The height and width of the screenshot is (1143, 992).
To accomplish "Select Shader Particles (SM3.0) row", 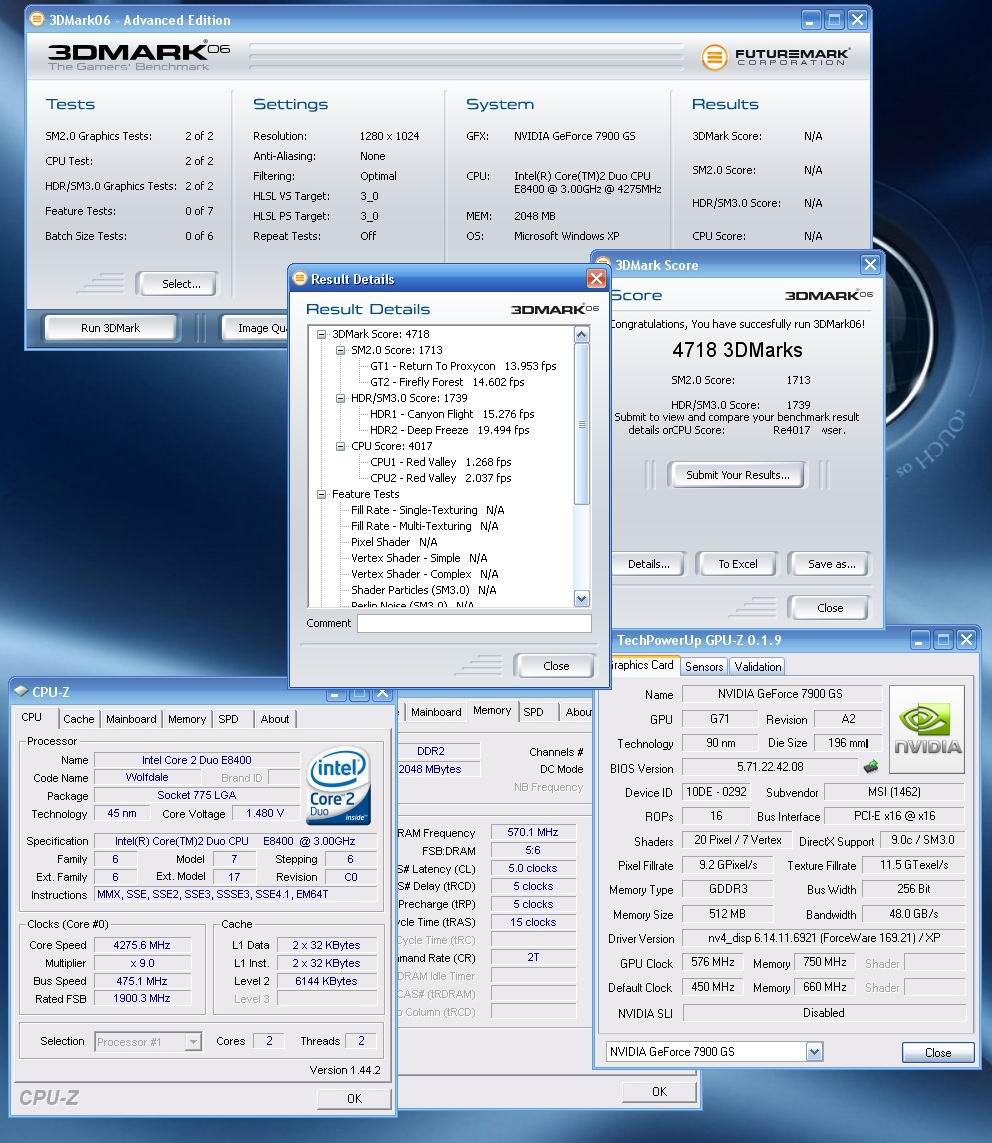I will (423, 590).
